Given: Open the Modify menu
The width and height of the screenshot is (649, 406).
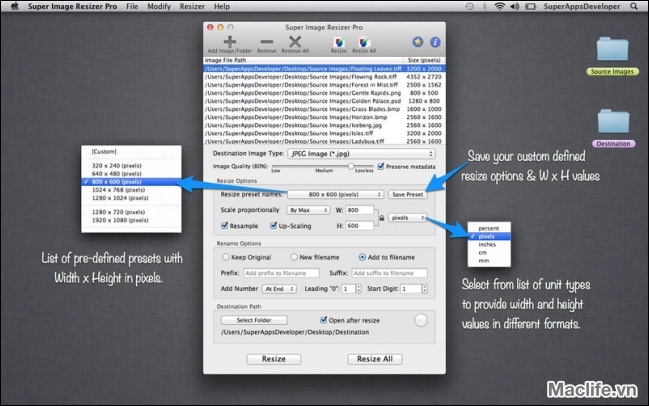Looking at the screenshot, I should coord(159,6).
